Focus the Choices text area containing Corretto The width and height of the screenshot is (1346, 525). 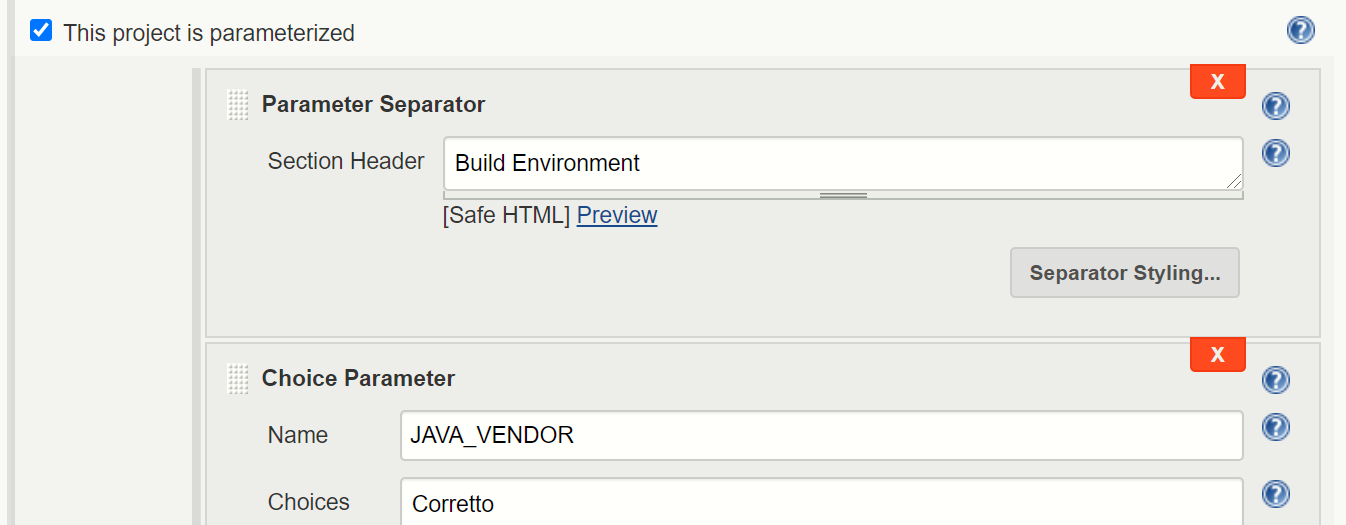(x=822, y=502)
